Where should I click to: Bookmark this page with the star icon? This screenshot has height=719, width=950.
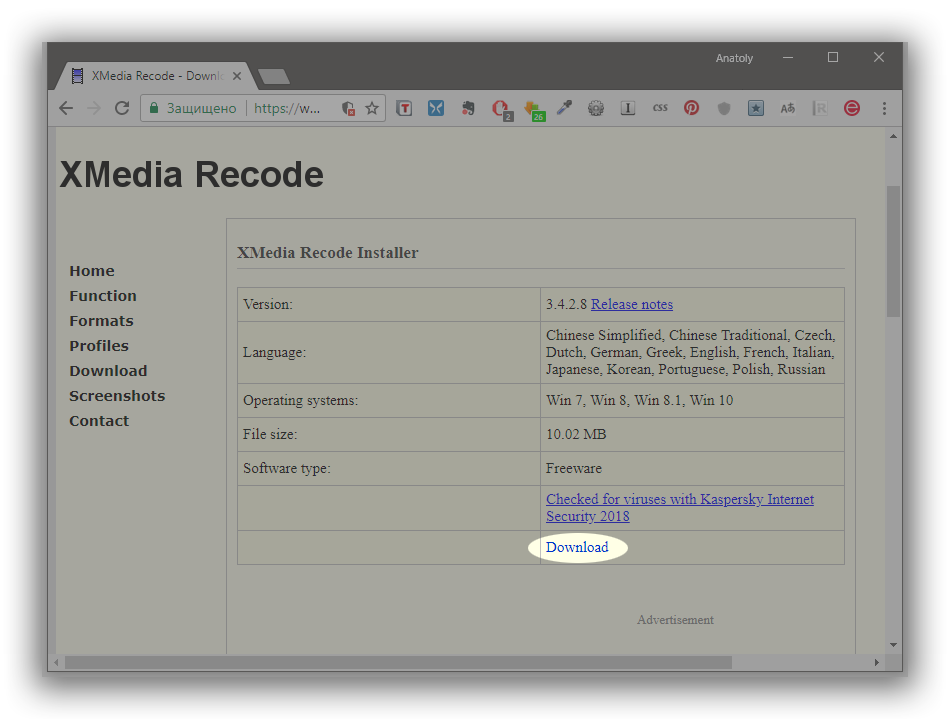coord(372,108)
